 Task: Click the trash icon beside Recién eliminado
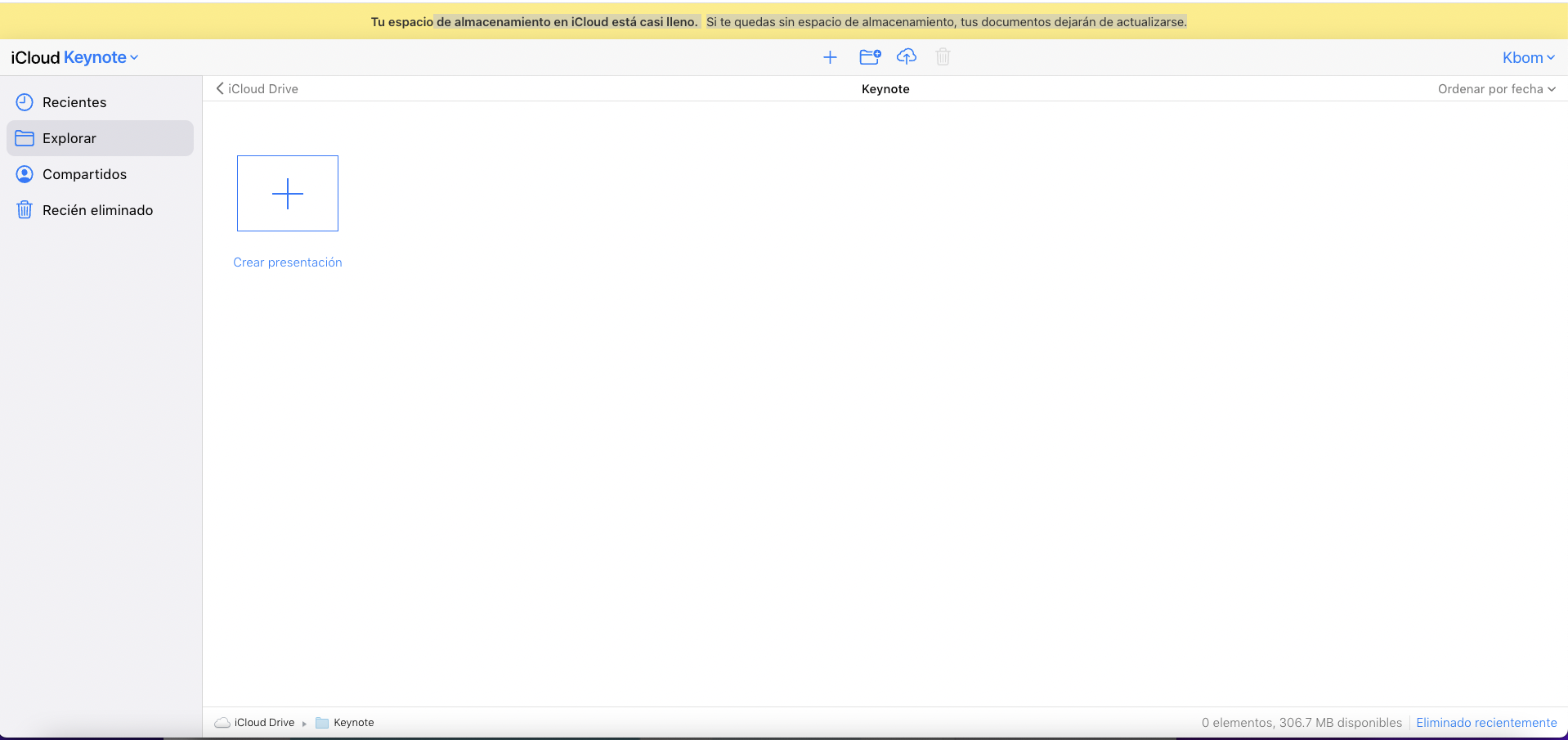[25, 210]
